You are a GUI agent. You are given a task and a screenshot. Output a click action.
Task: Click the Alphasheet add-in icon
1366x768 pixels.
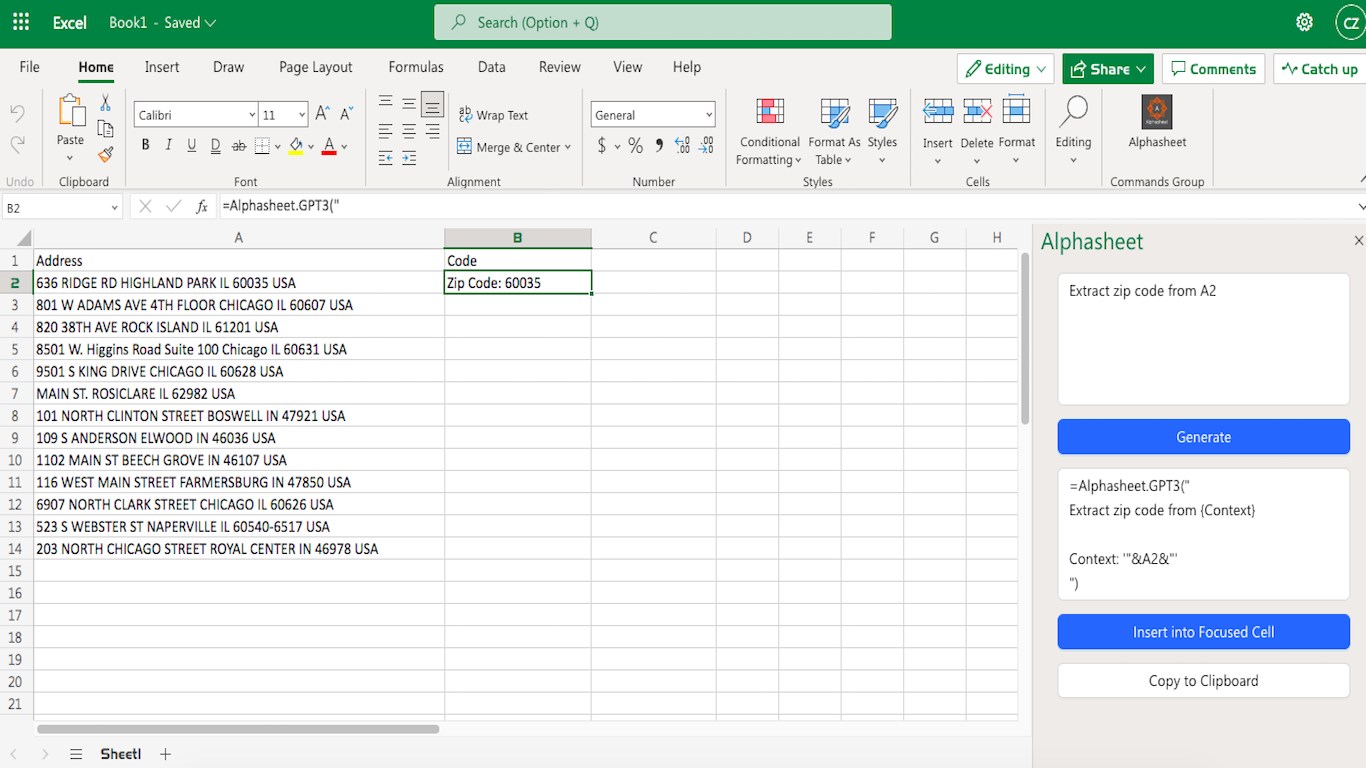pyautogui.click(x=1157, y=112)
